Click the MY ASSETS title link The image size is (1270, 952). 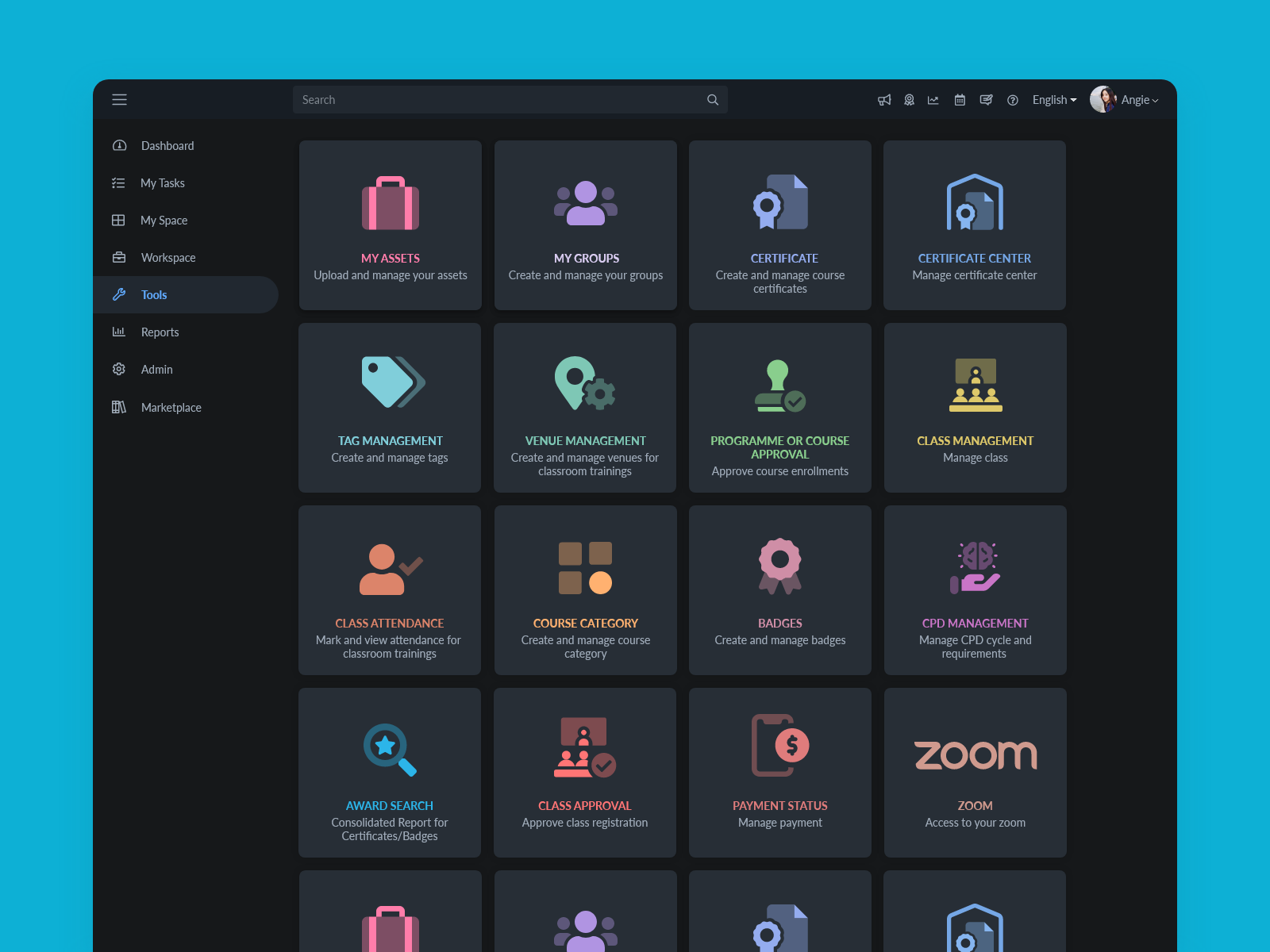pyautogui.click(x=391, y=259)
